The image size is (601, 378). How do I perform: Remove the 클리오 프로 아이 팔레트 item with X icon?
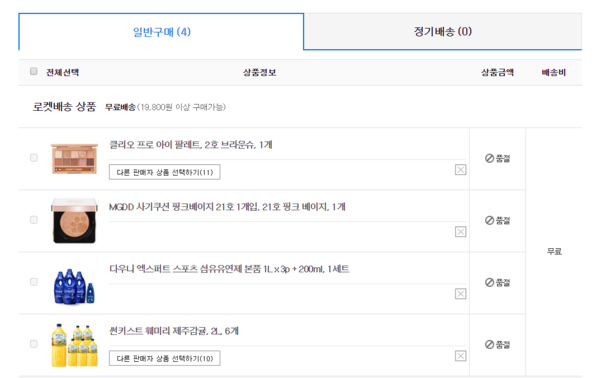tap(460, 169)
